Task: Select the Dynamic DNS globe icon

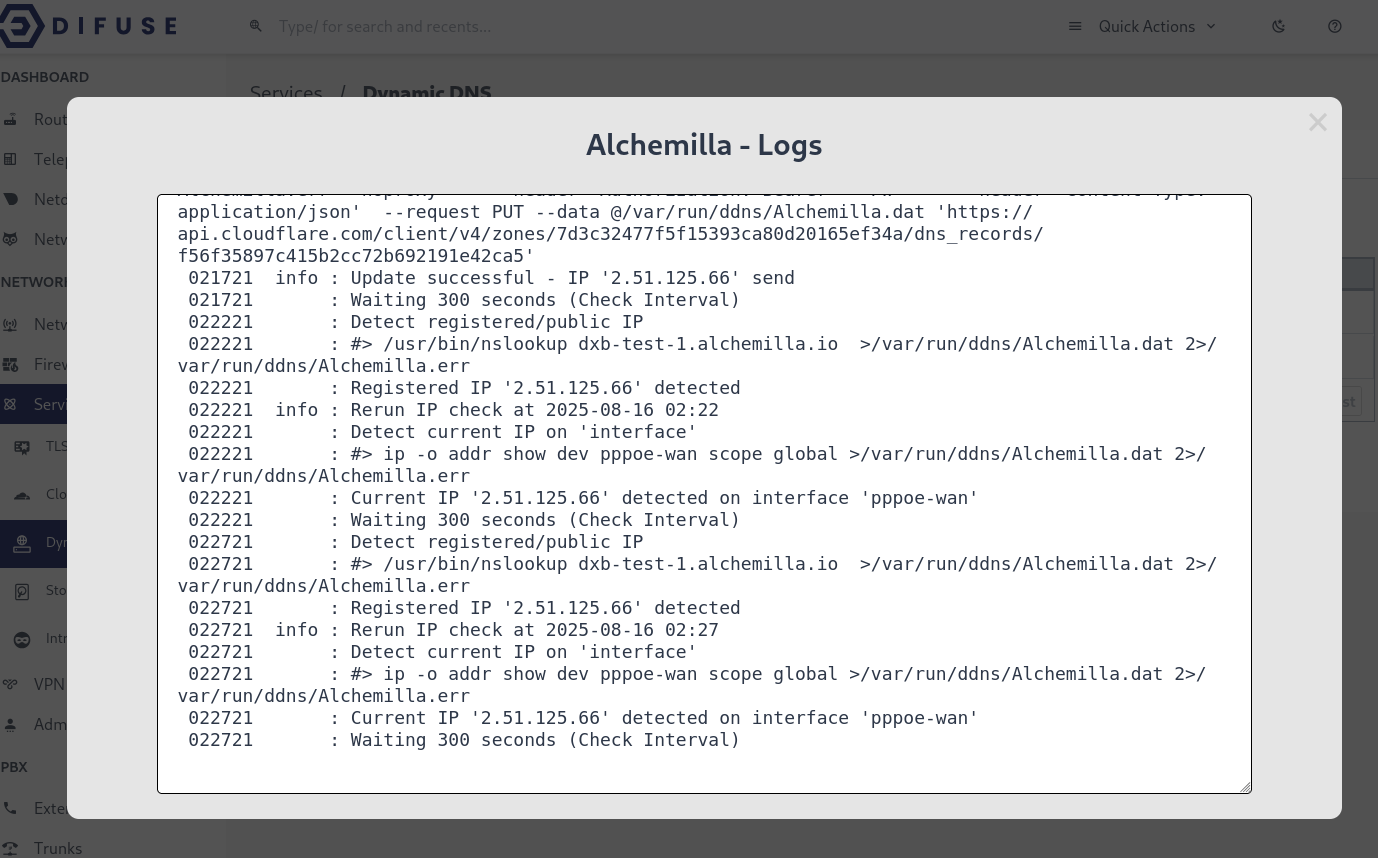Action: point(22,543)
